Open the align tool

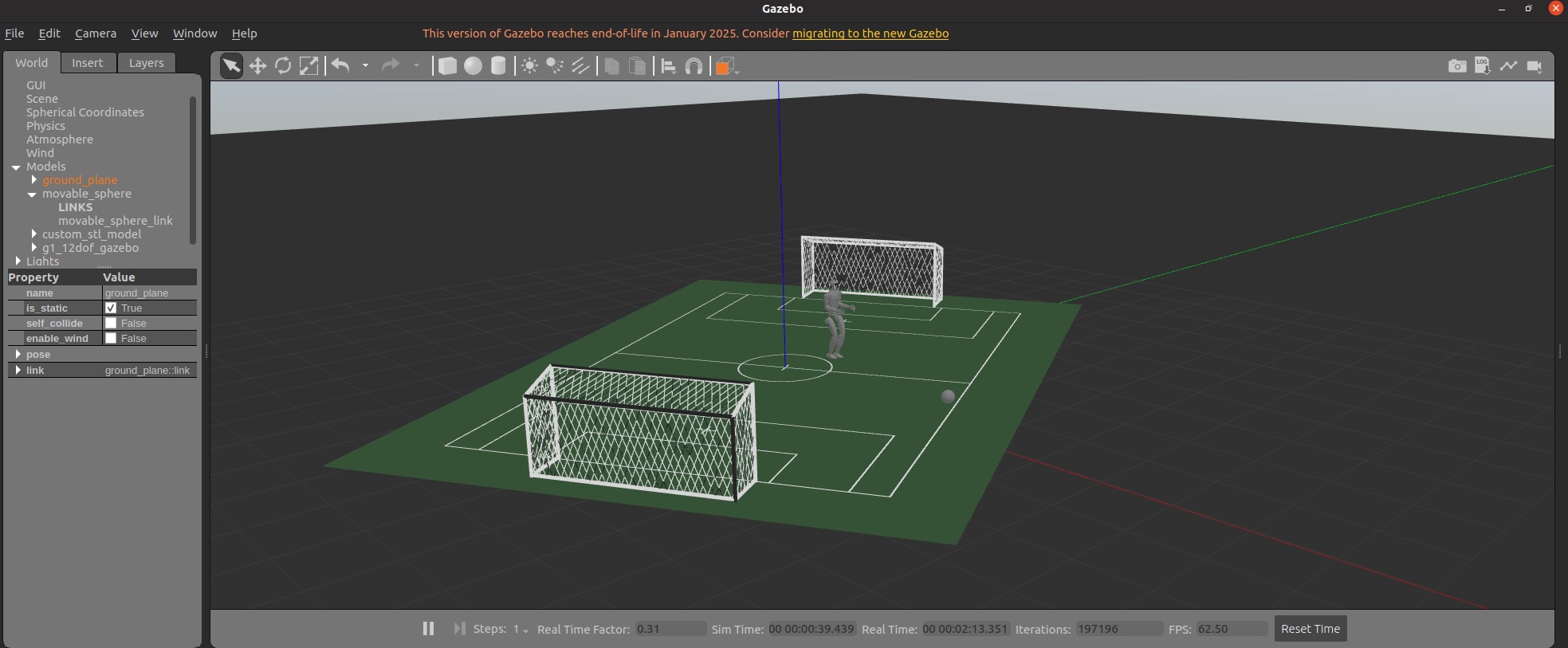click(669, 66)
